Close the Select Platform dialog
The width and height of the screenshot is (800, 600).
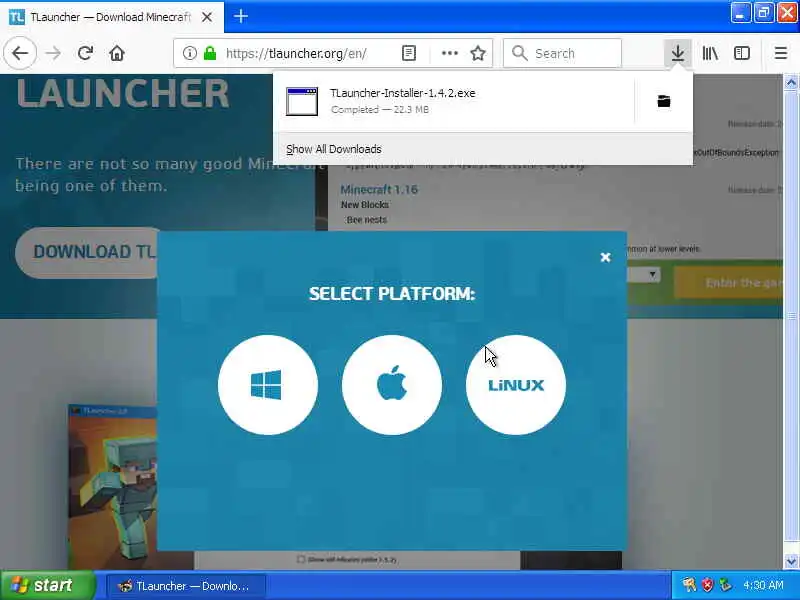[605, 257]
